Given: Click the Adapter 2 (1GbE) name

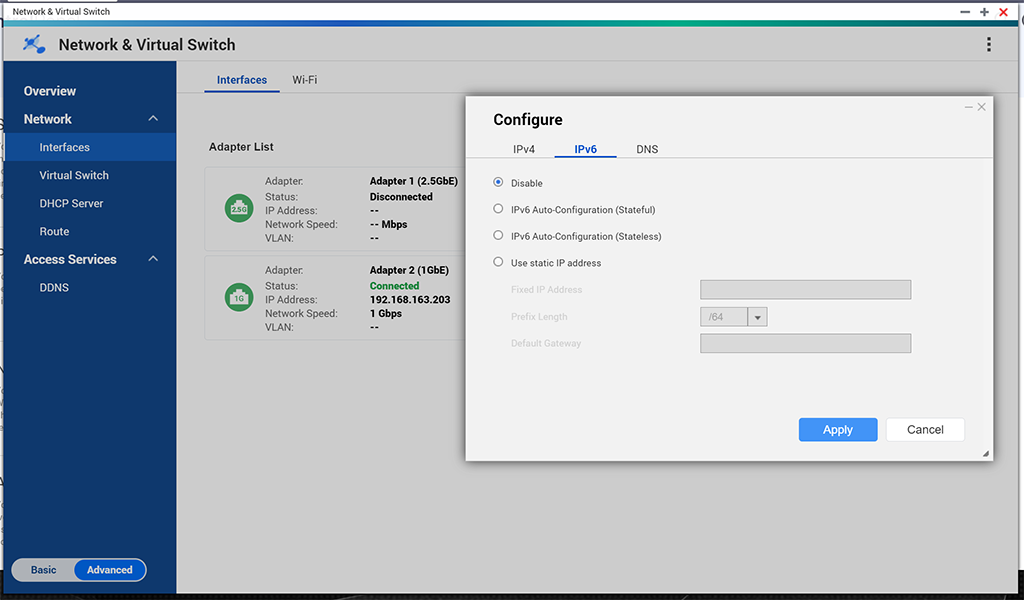Looking at the screenshot, I should click(x=409, y=270).
